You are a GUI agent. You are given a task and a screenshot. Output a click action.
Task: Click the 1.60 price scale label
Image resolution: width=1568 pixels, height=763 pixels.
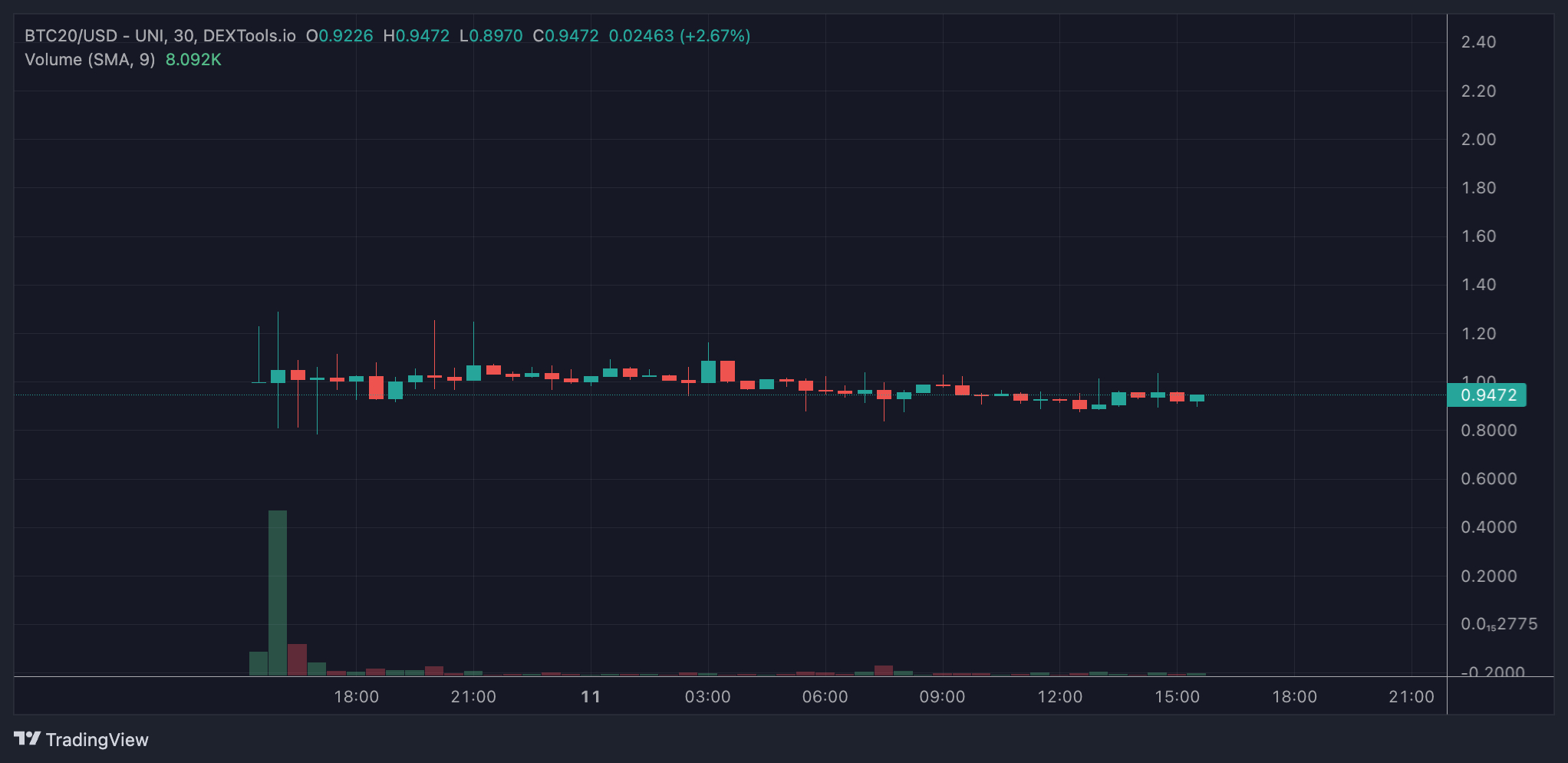pos(1478,236)
